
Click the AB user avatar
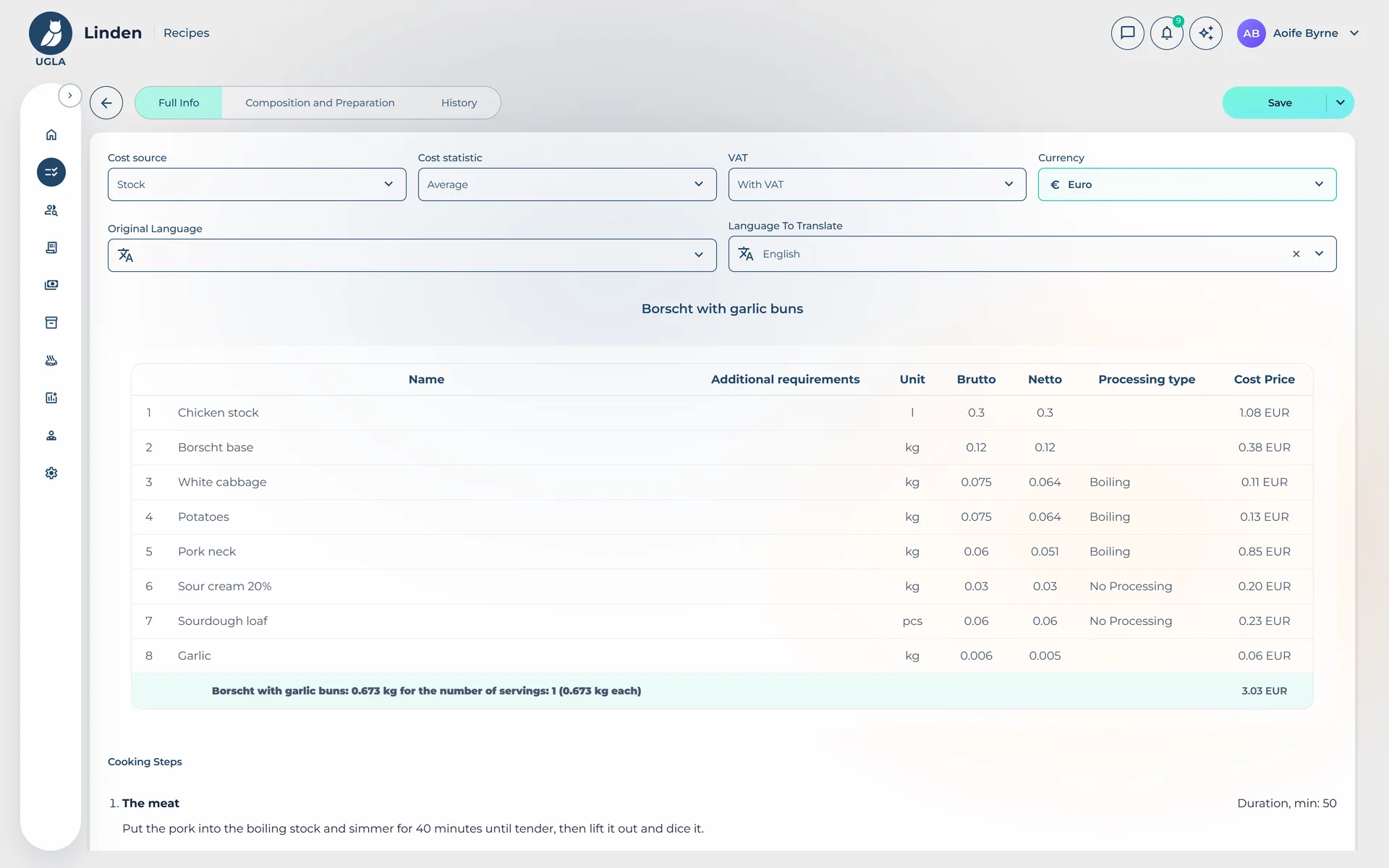click(1251, 33)
